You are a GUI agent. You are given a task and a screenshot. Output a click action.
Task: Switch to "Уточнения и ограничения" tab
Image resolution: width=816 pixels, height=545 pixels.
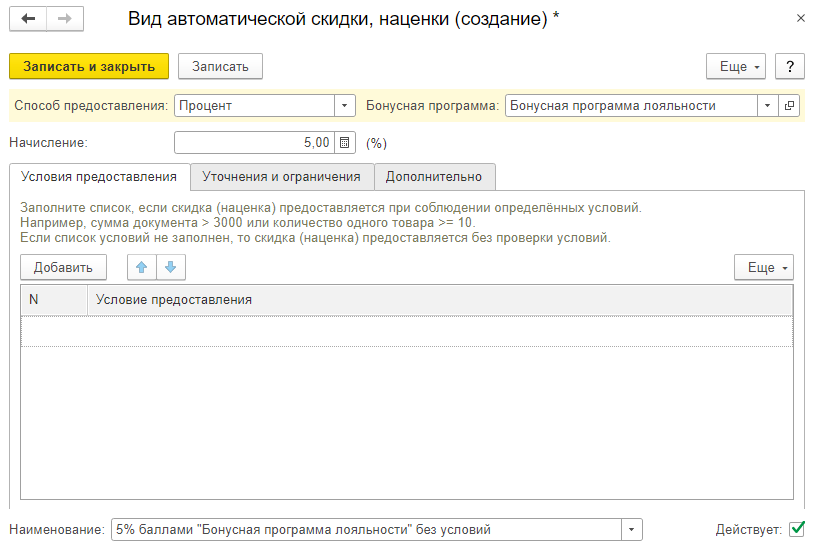(282, 177)
